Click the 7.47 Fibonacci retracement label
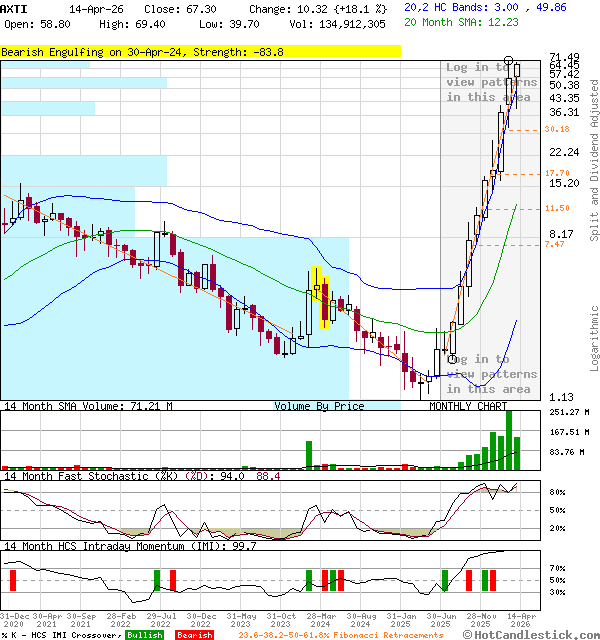 click(x=554, y=245)
